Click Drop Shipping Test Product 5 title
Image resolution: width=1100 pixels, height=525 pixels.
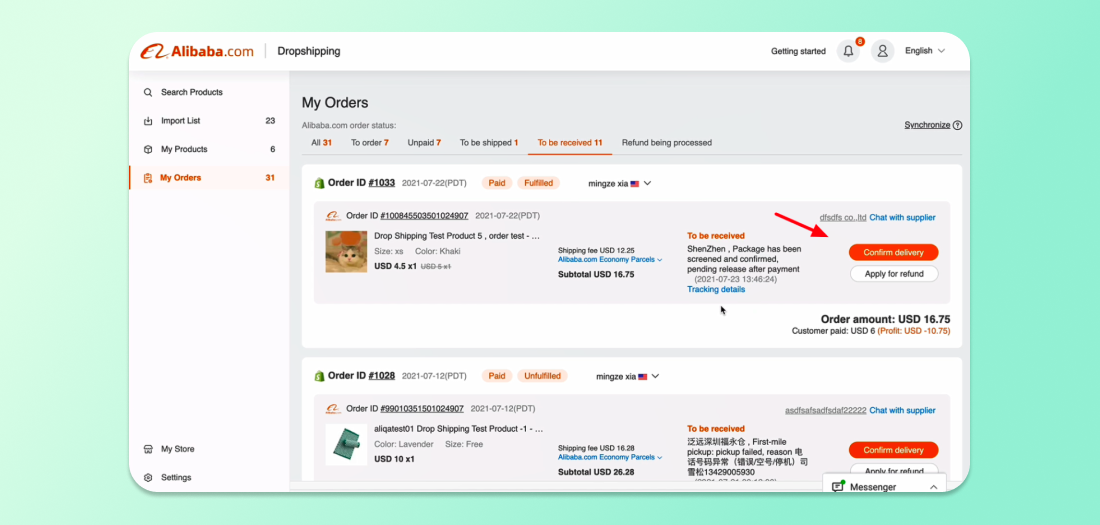457,237
